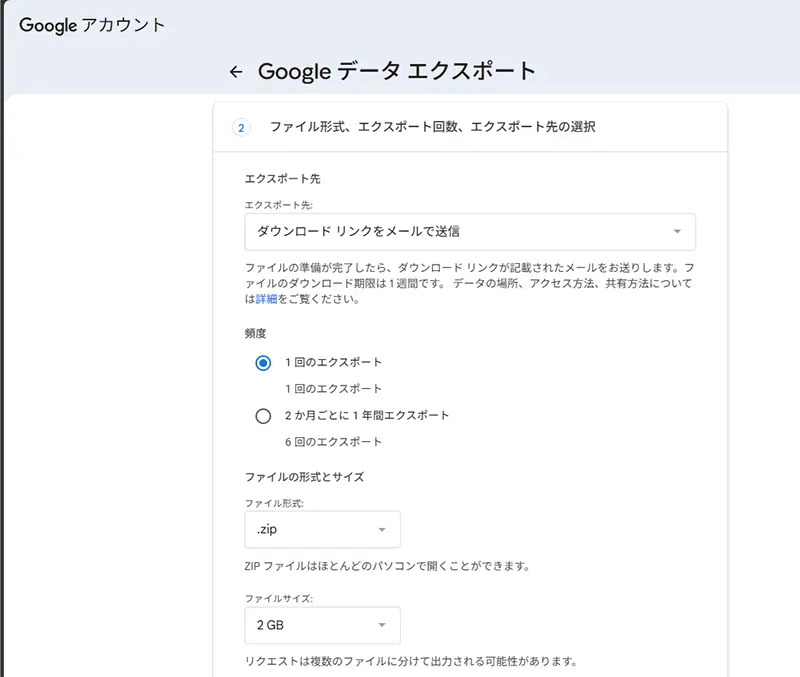Click the 6 回のエクスポート description text
Viewport: 800px width, 677px height.
click(x=333, y=442)
